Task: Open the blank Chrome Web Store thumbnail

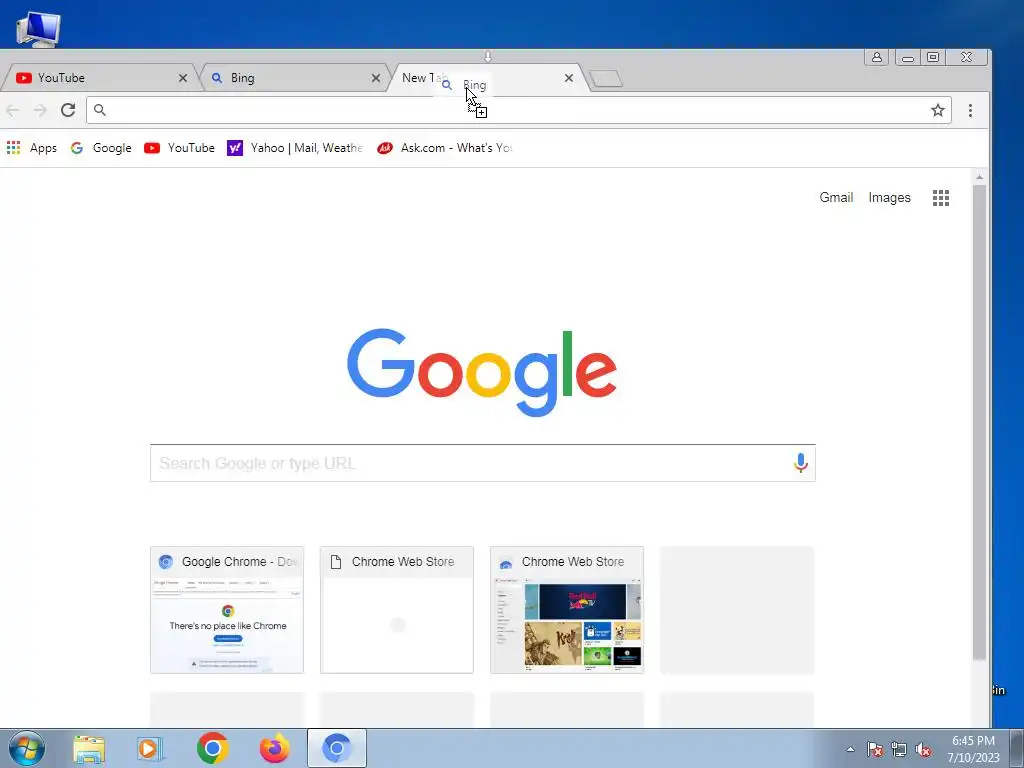Action: [397, 610]
